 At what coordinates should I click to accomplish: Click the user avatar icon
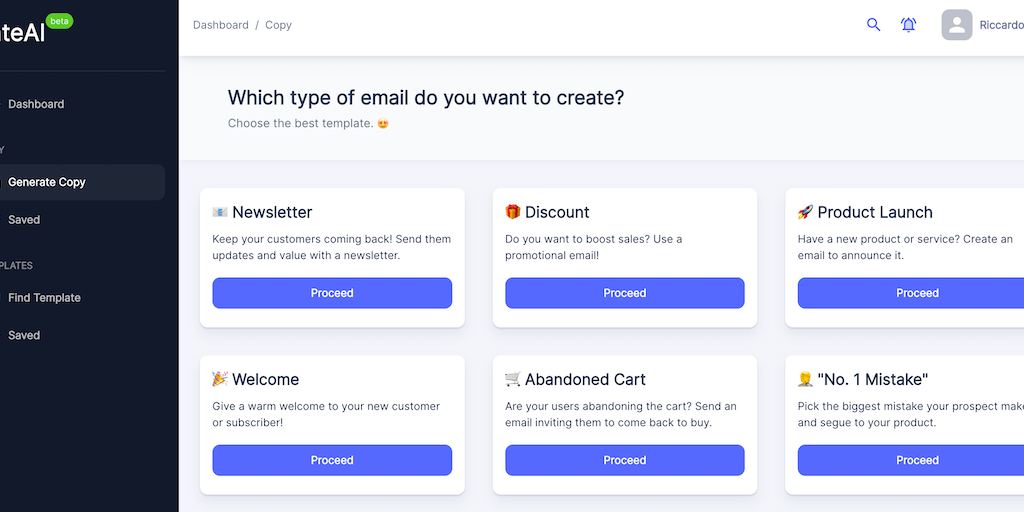point(957,25)
